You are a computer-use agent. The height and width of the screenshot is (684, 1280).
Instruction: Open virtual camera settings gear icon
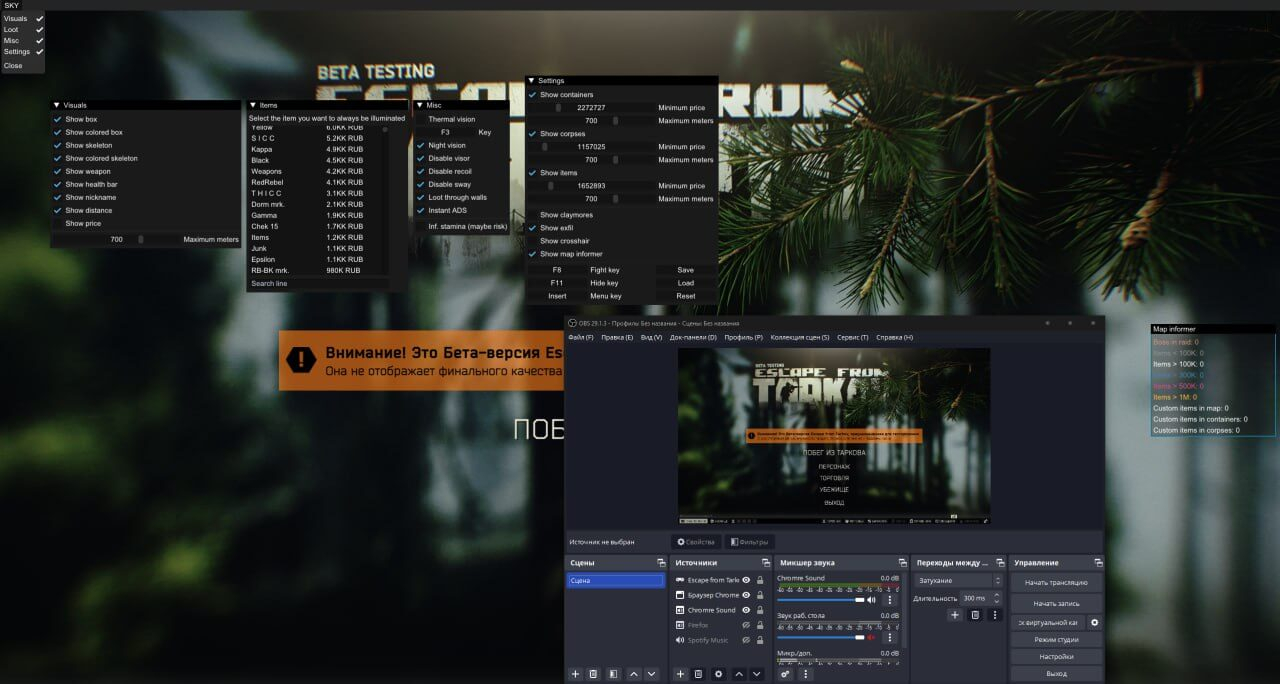(x=1094, y=622)
